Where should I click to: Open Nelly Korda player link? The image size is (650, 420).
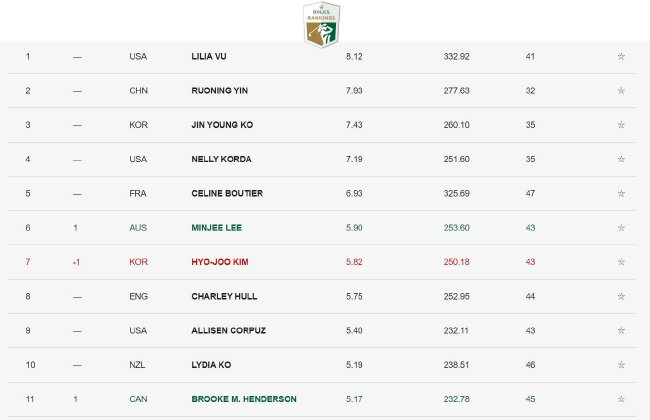221,159
